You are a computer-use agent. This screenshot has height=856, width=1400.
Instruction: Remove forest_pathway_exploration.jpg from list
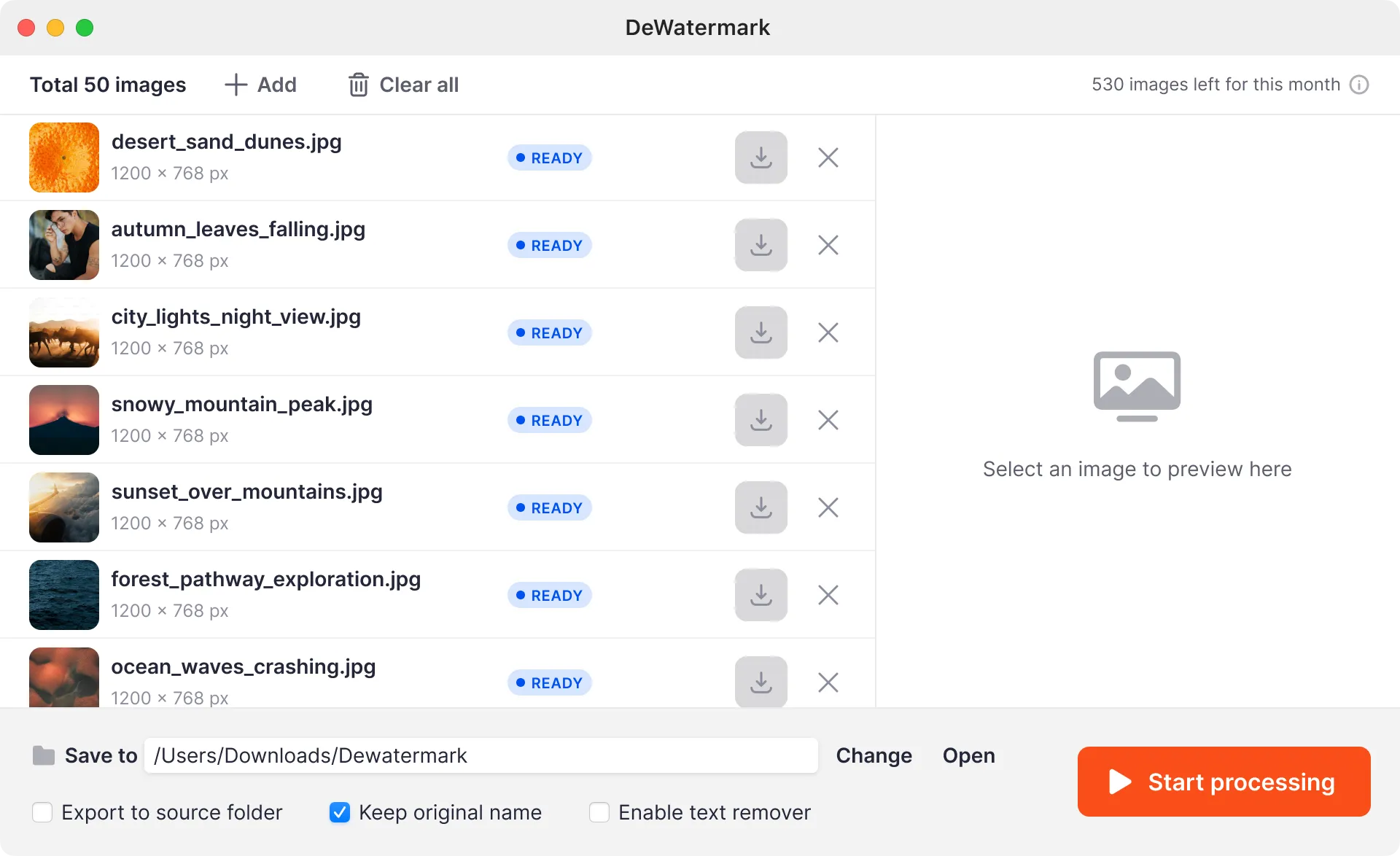point(828,595)
